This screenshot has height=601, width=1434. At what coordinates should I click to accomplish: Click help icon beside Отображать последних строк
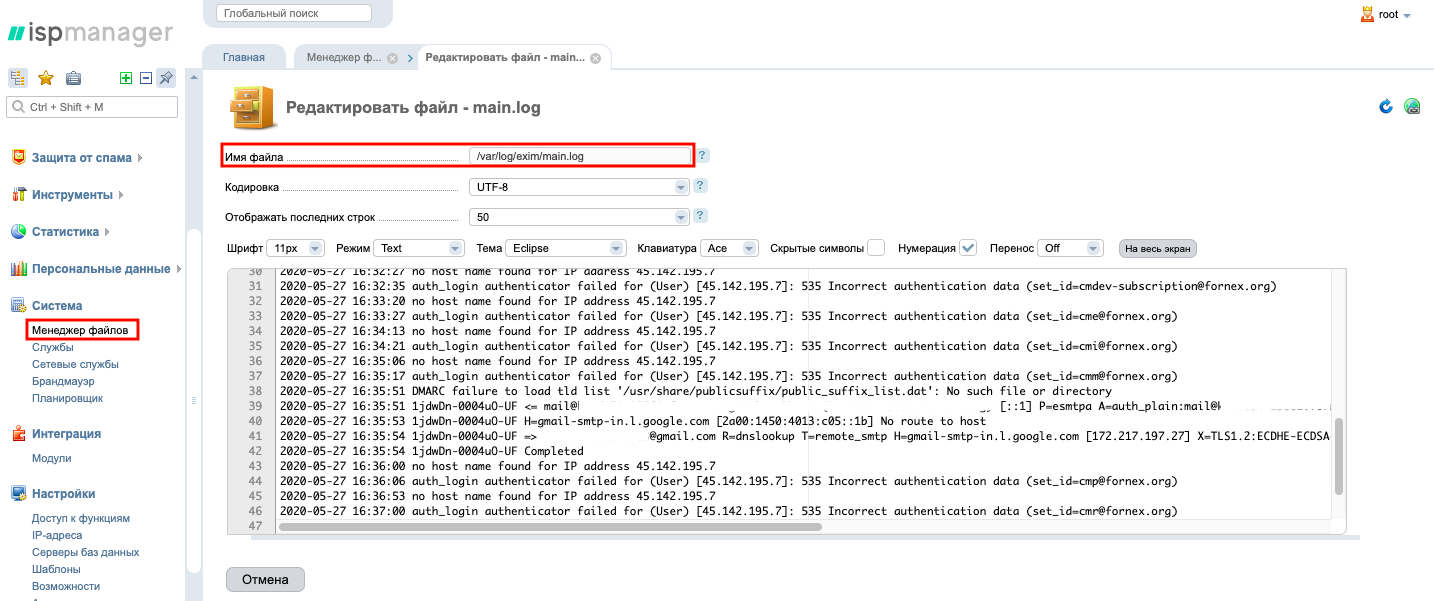point(700,216)
